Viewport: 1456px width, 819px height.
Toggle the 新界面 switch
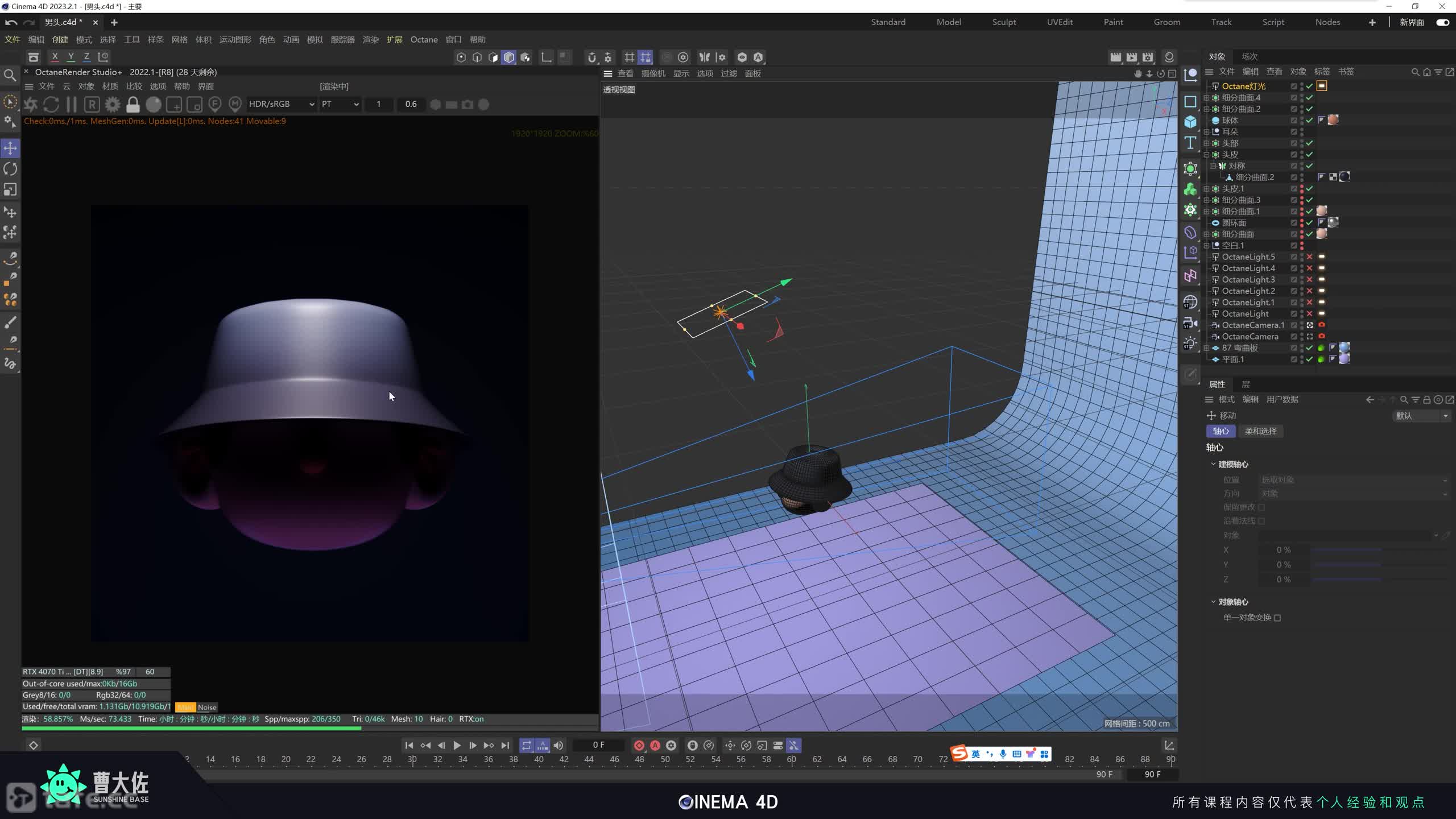pyautogui.click(x=1442, y=22)
